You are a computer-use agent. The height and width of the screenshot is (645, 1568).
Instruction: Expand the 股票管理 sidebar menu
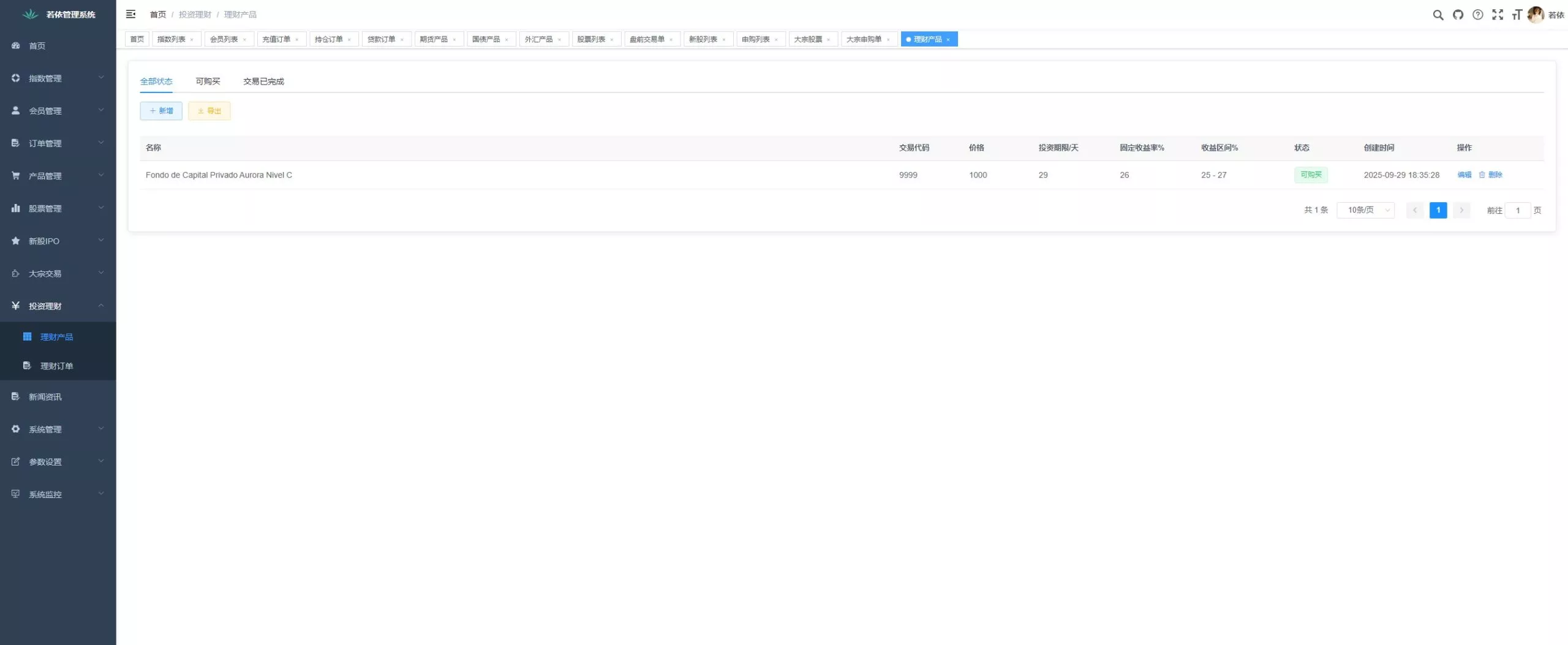58,208
